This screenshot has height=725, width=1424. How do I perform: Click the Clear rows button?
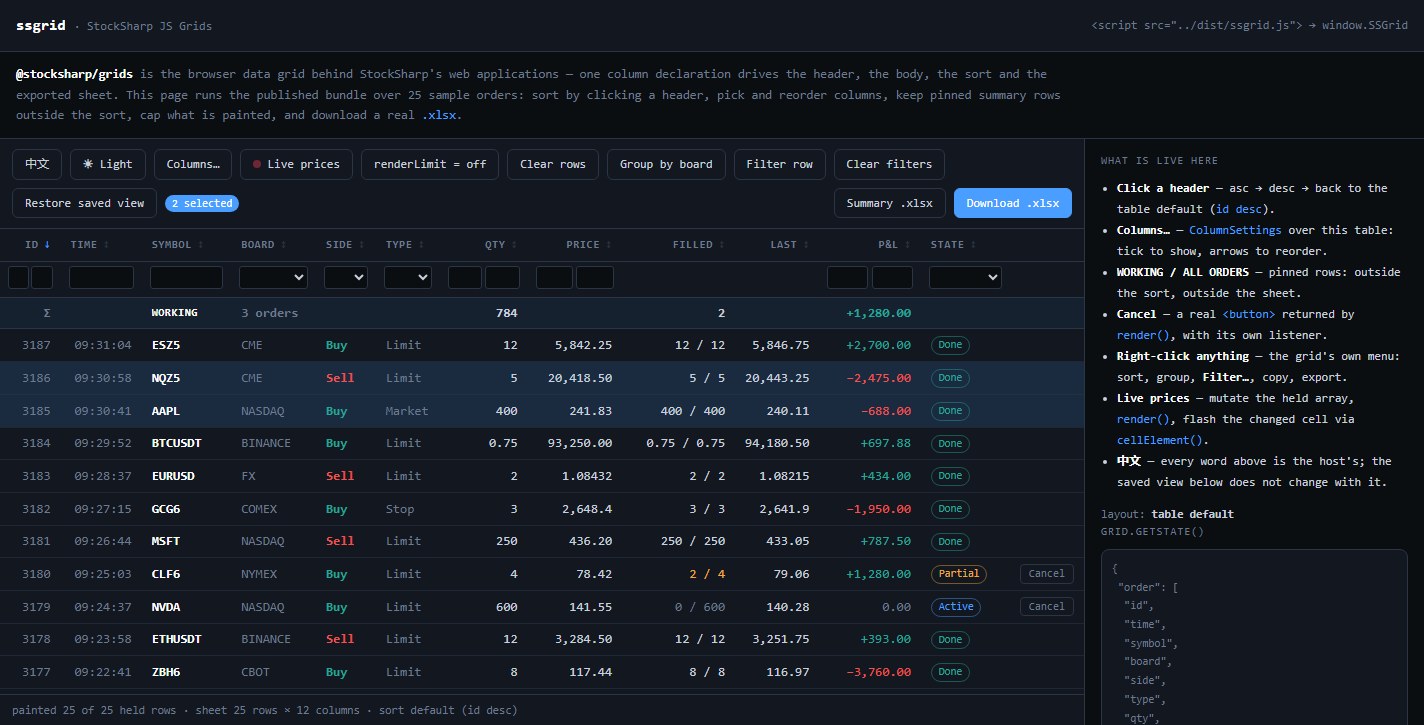[553, 164]
